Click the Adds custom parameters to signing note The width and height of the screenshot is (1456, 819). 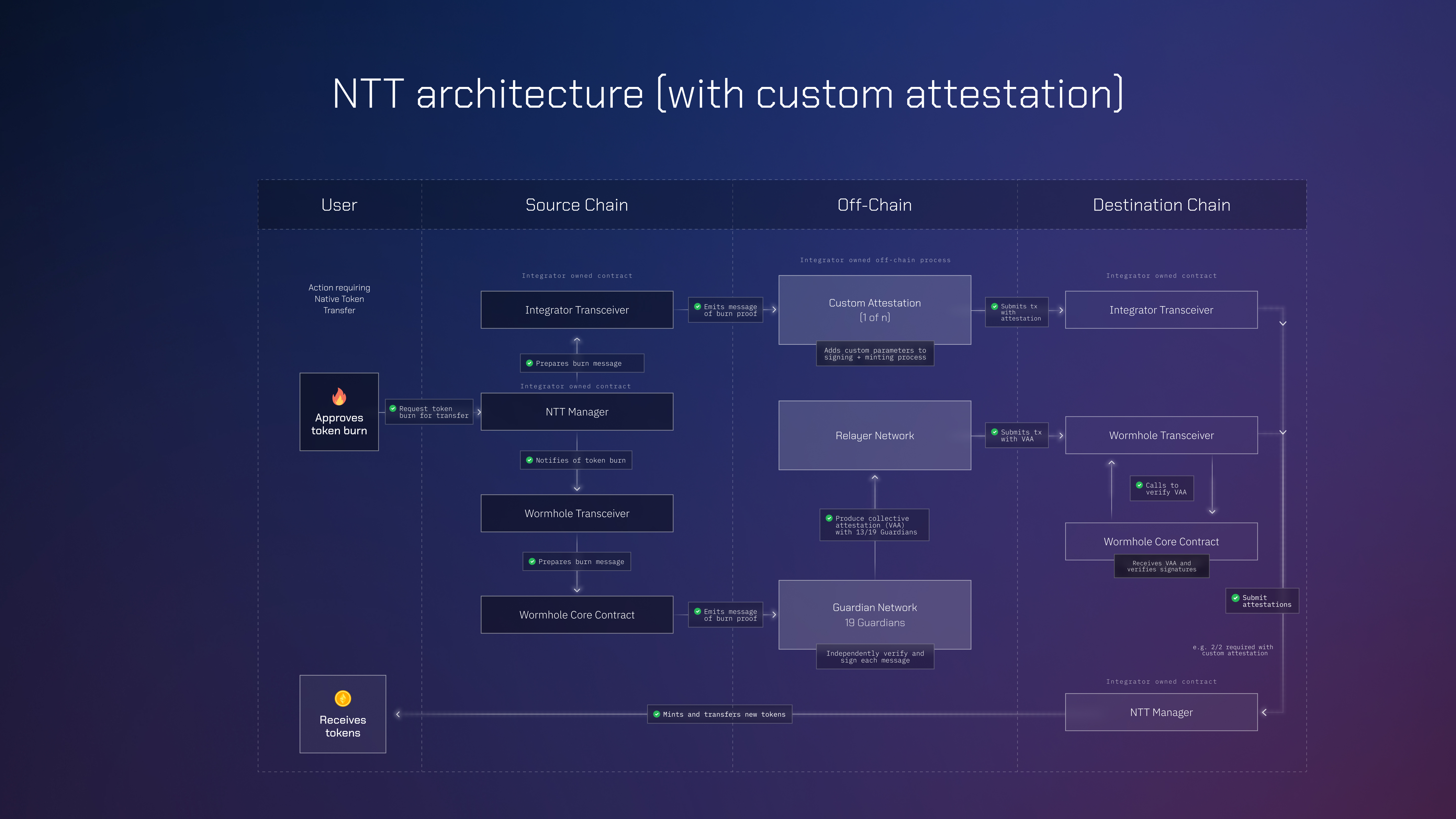pos(875,354)
